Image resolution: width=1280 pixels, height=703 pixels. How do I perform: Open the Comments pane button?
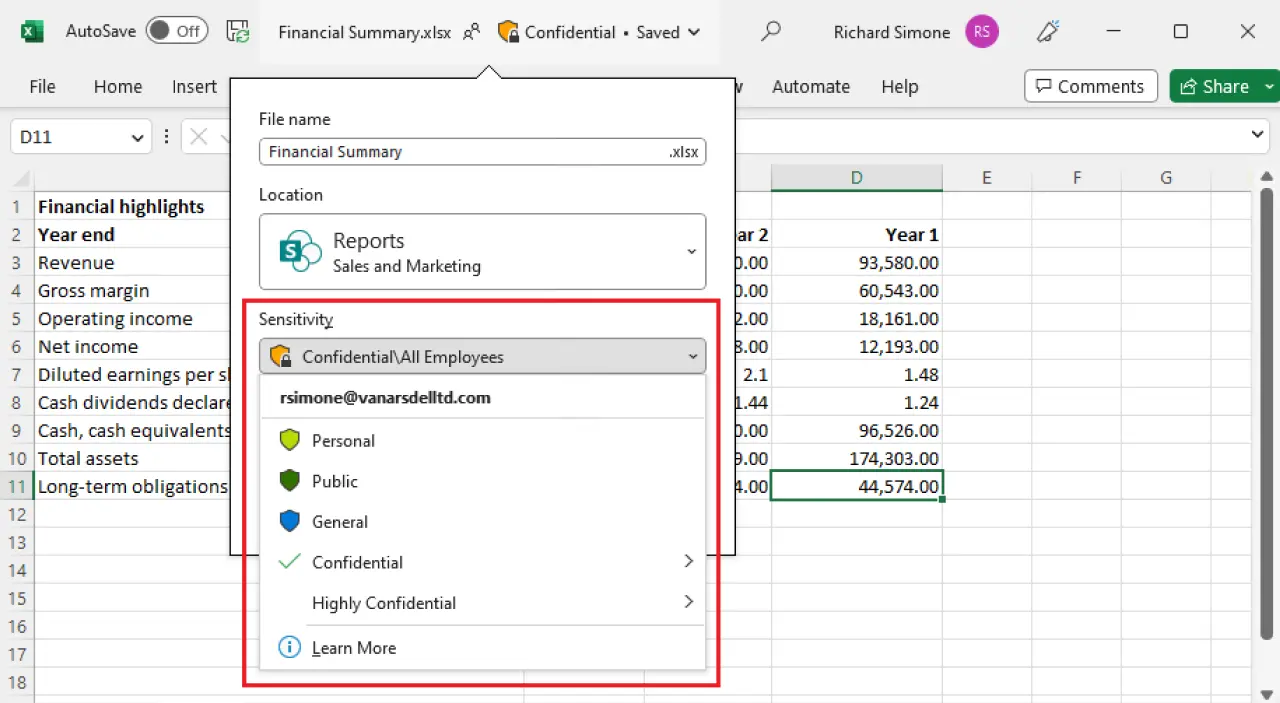1091,86
